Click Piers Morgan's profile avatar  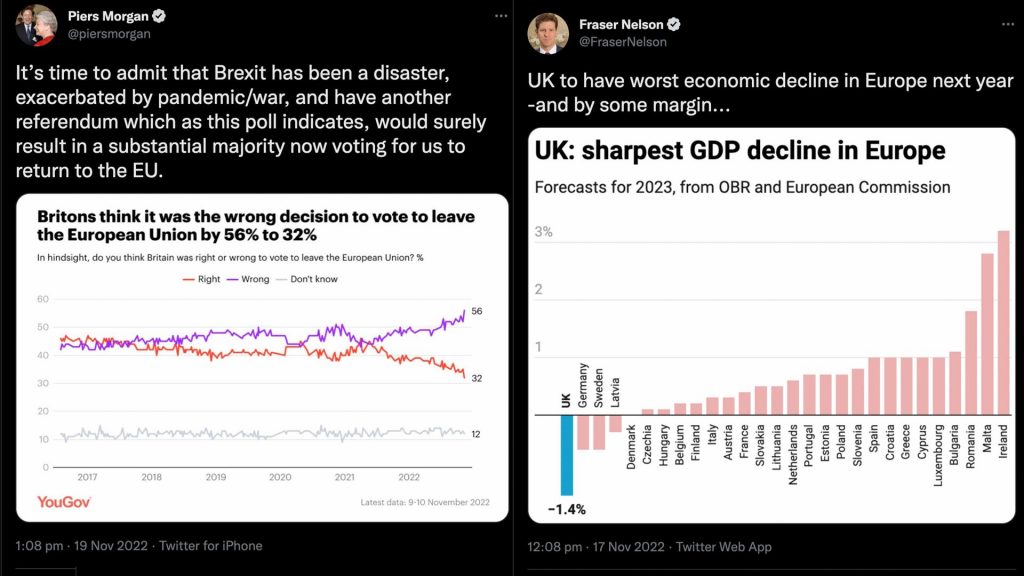click(x=36, y=26)
